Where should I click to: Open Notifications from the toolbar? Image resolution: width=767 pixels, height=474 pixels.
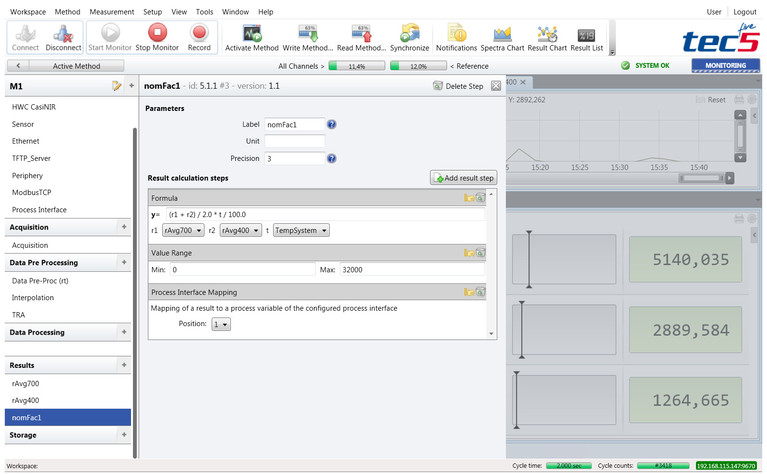(x=456, y=38)
